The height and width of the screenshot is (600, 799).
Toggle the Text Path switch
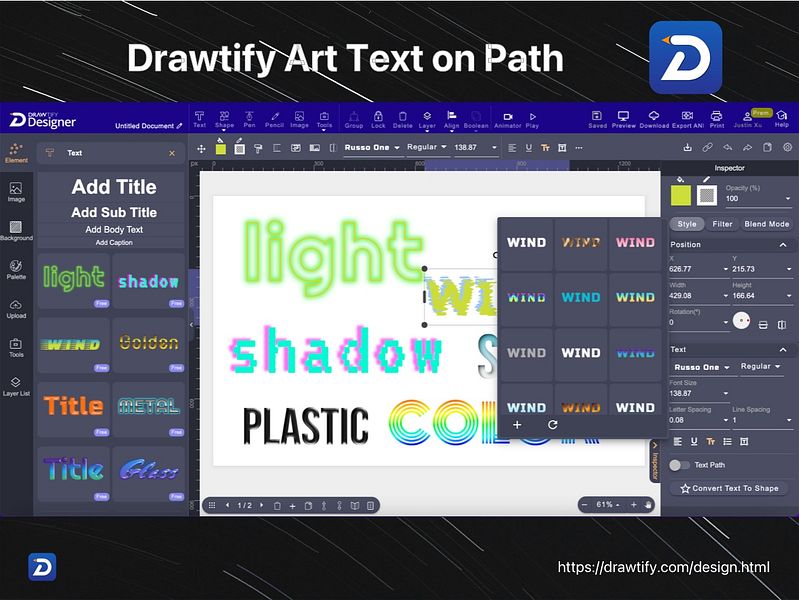[x=679, y=465]
